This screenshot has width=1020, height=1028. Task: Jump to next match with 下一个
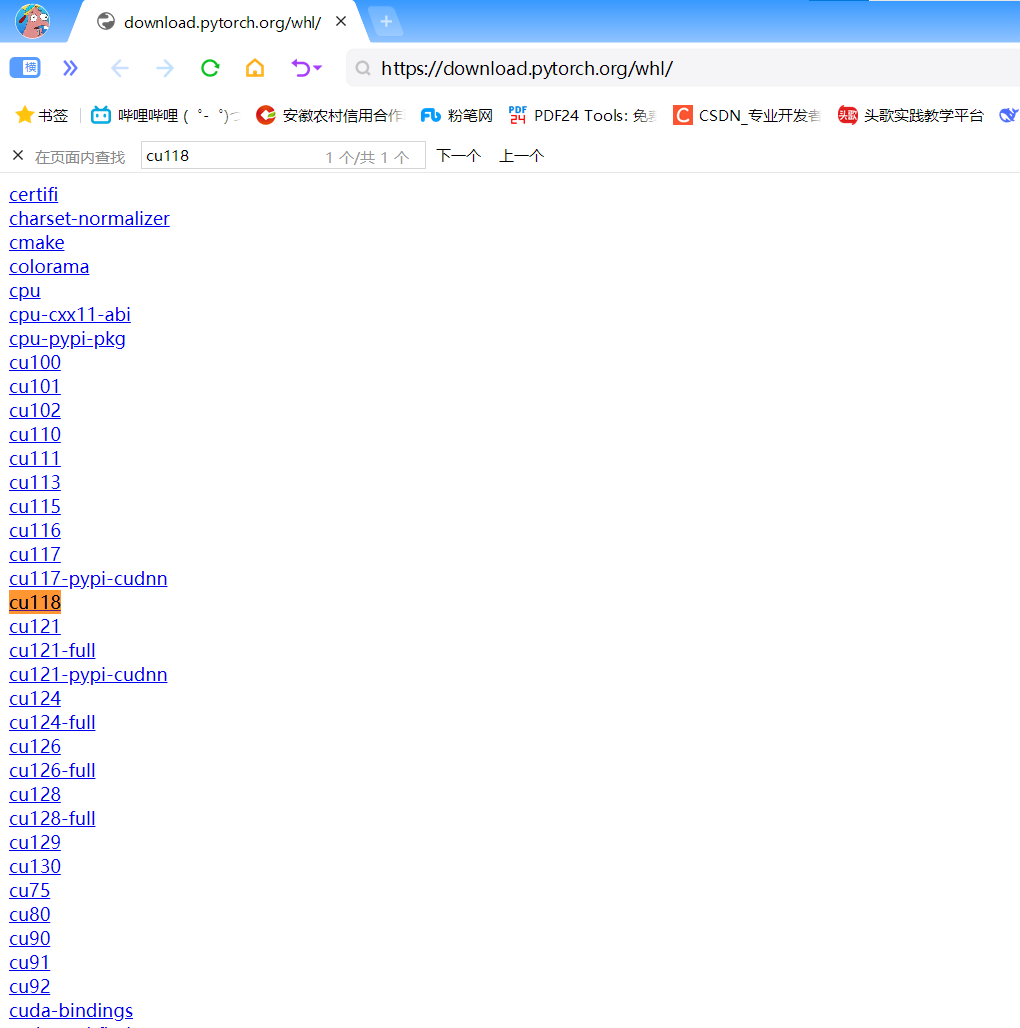[458, 155]
